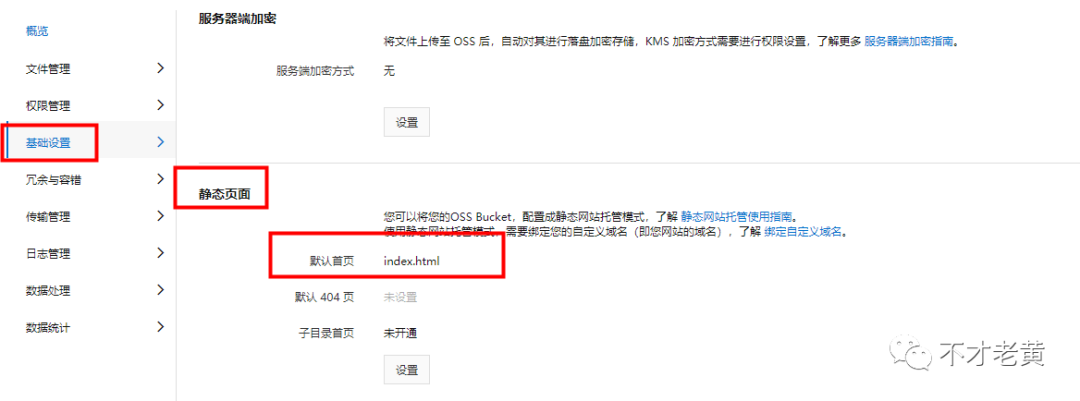Select the 日志管理 sidebar item
This screenshot has width=1080, height=401.
point(48,254)
